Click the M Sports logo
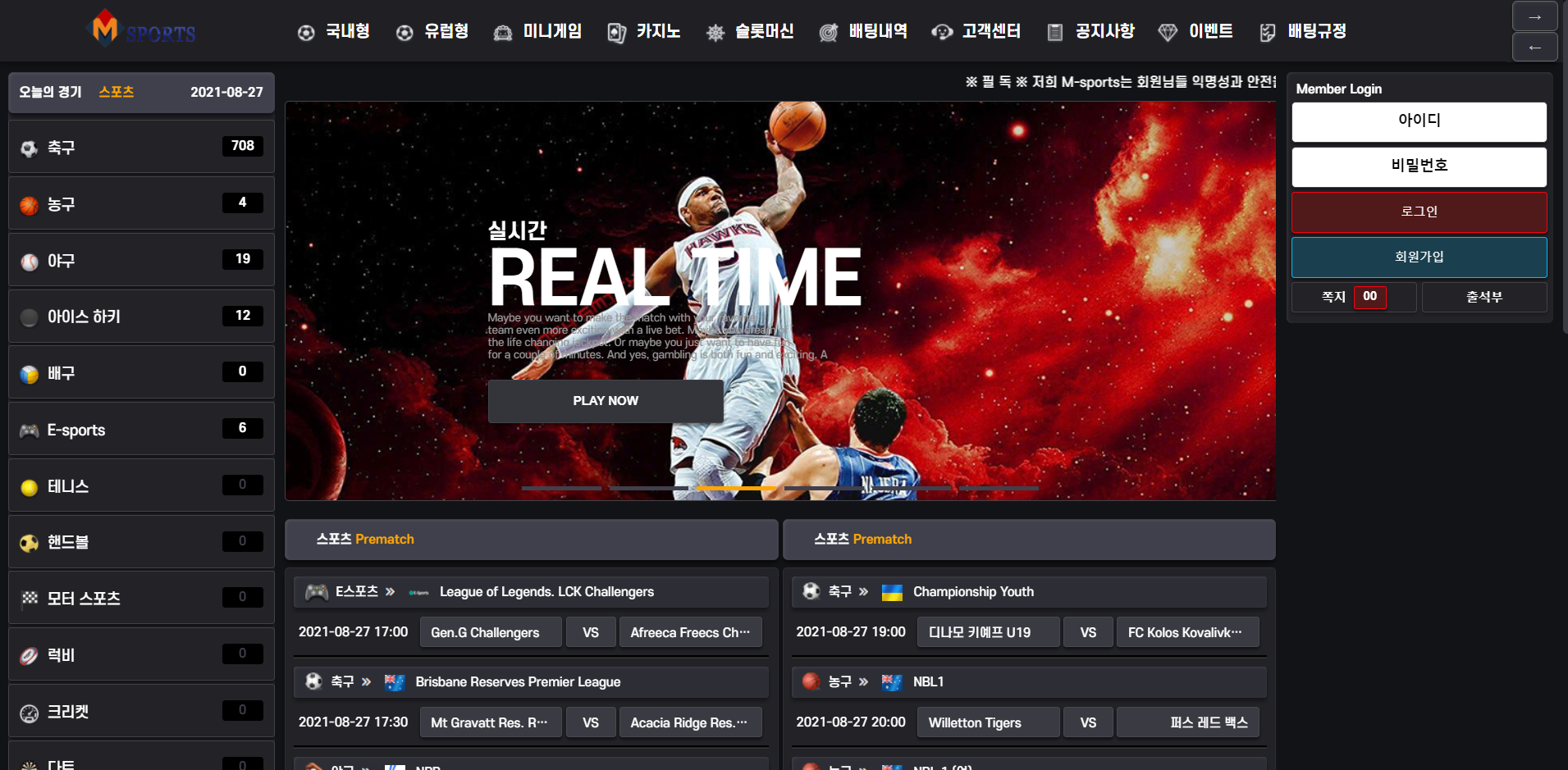 pyautogui.click(x=141, y=30)
